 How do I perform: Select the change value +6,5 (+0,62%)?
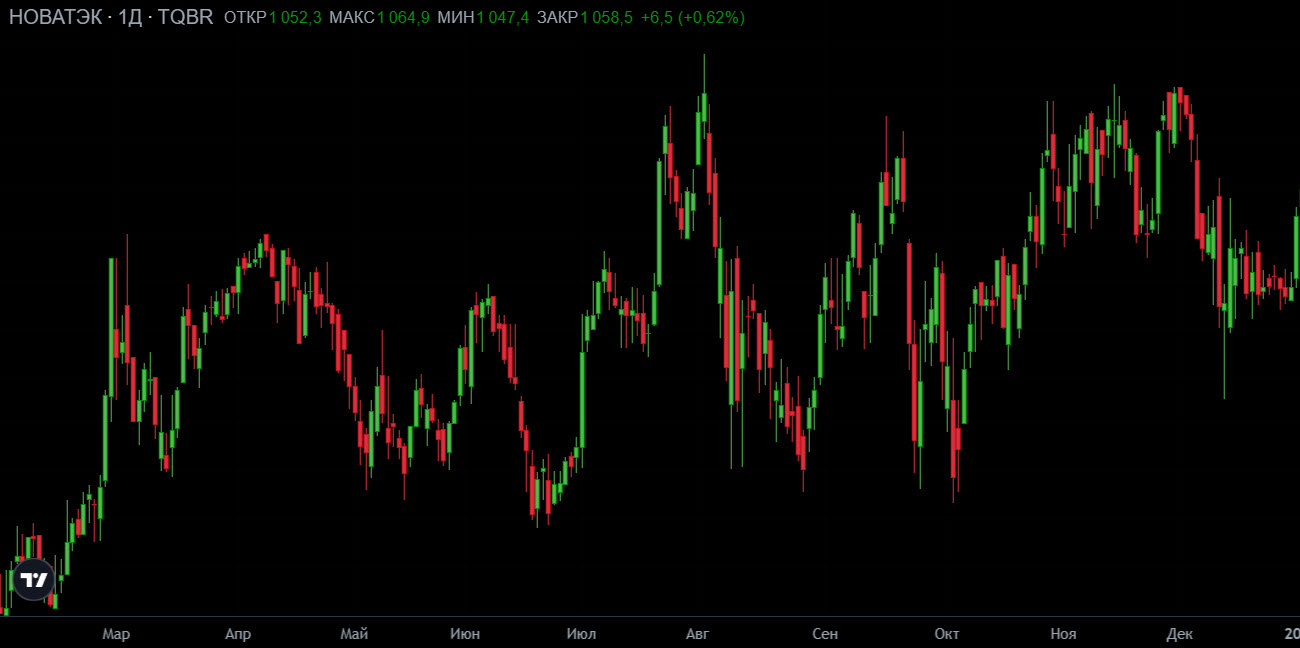[693, 17]
